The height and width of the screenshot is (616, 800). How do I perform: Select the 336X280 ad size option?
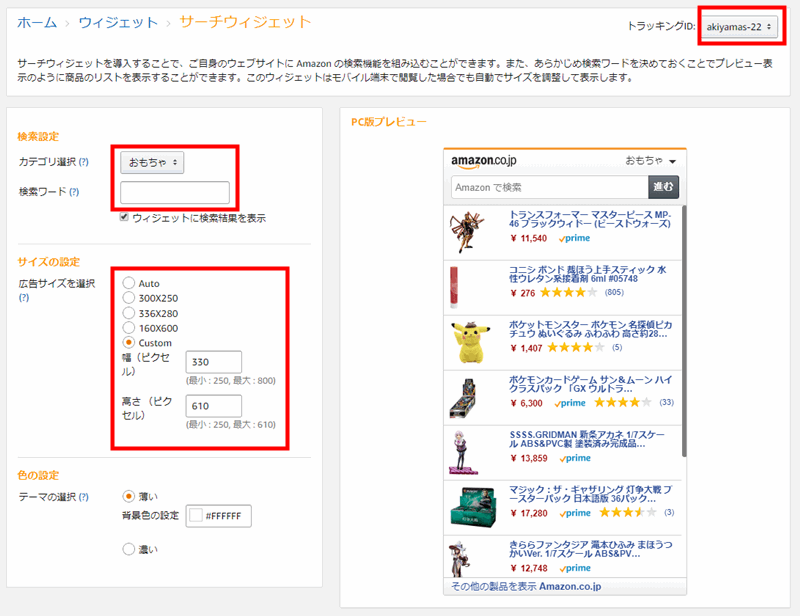click(x=129, y=313)
